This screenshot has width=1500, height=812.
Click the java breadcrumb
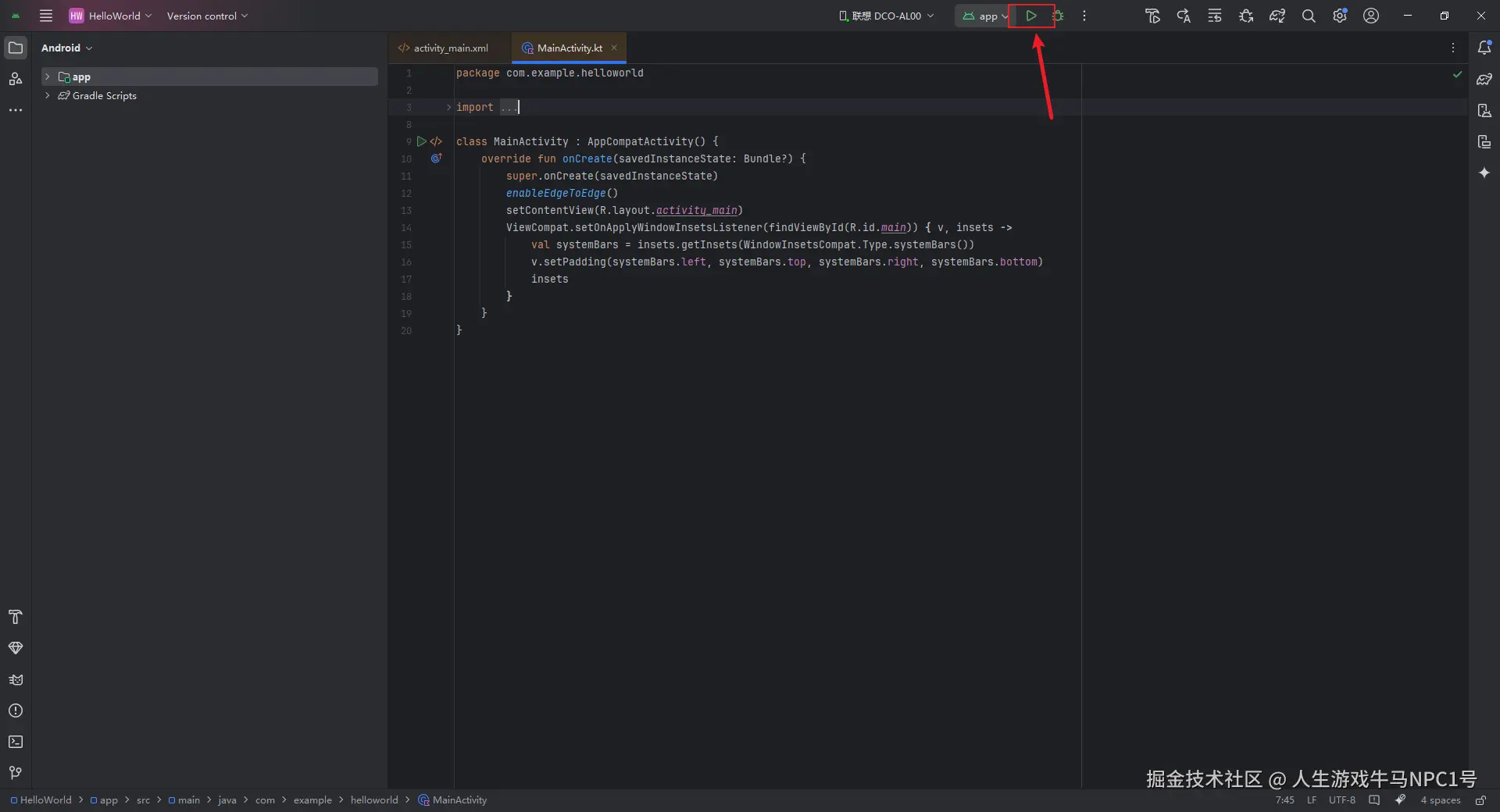tap(227, 800)
